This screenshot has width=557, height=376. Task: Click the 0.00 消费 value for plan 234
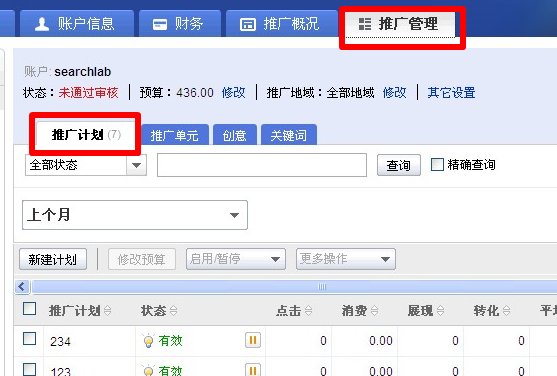[381, 340]
